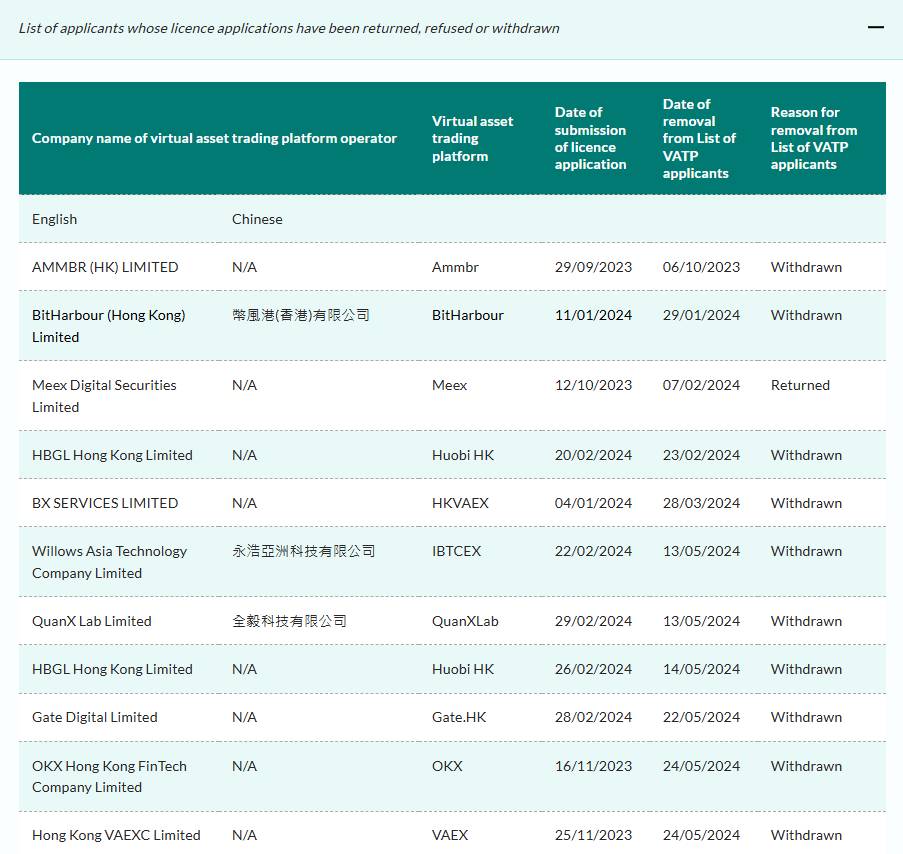This screenshot has height=854, width=903.
Task: Click the submission date 20/02/2024
Action: point(593,456)
